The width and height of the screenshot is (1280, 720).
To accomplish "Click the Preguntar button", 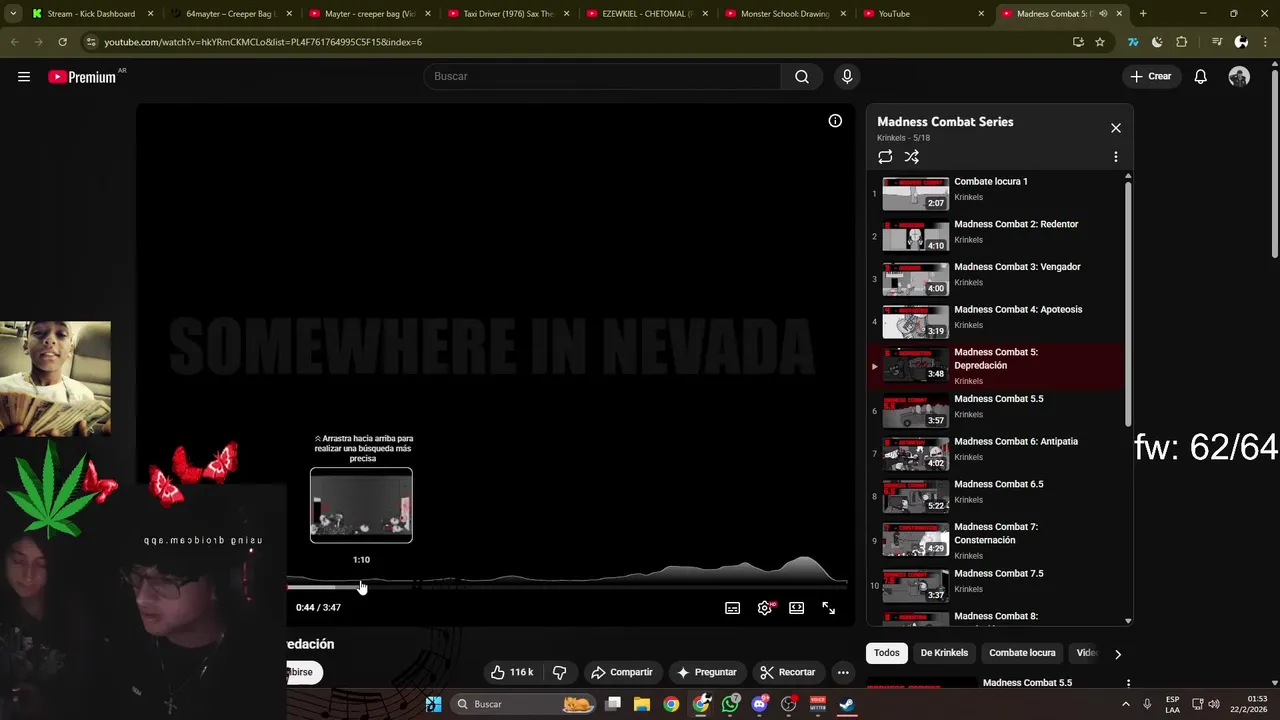I will coord(707,672).
